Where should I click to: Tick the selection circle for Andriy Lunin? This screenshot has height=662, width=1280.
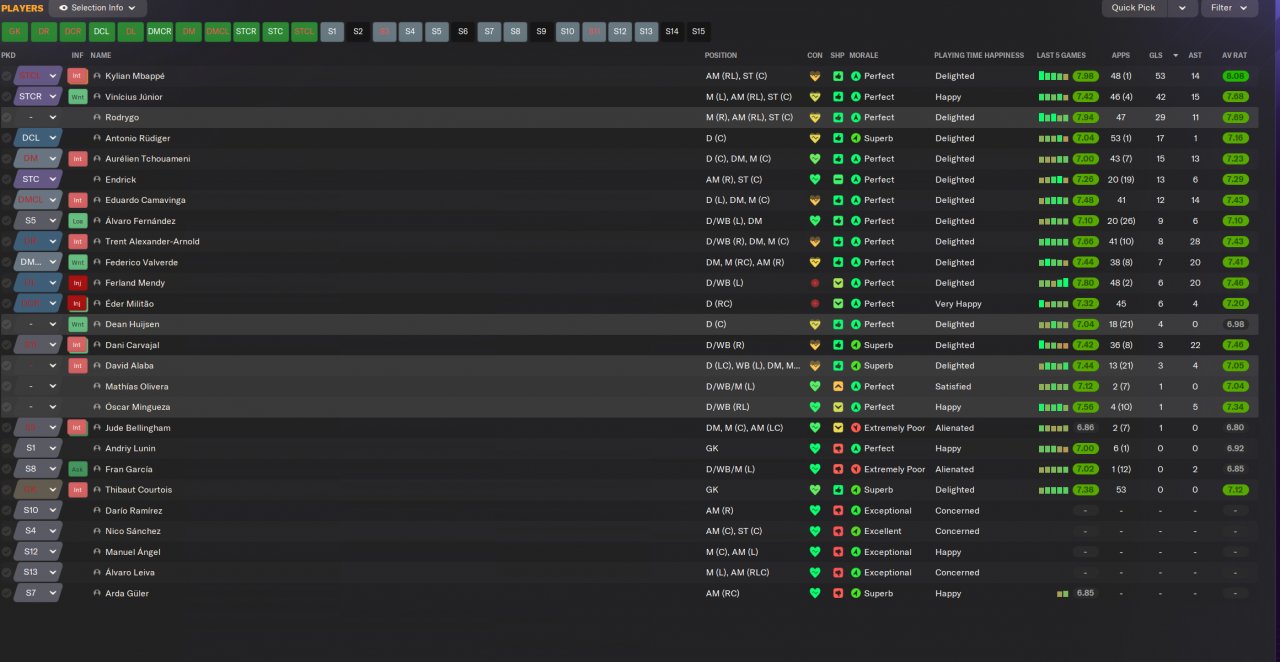pyautogui.click(x=7, y=448)
